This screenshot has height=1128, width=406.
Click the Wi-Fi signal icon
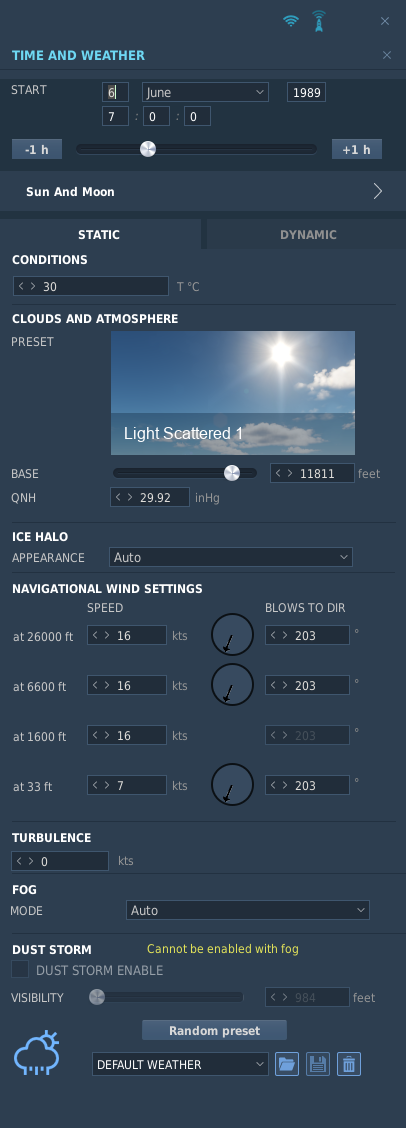[x=291, y=21]
